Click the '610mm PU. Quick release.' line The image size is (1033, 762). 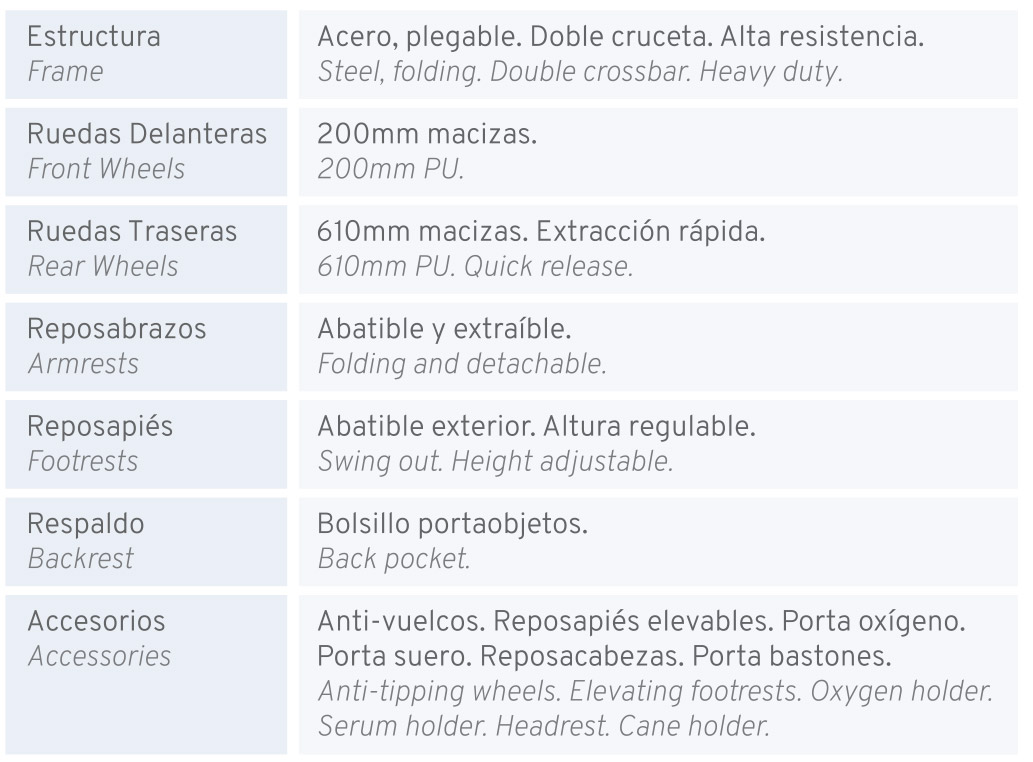(x=475, y=267)
